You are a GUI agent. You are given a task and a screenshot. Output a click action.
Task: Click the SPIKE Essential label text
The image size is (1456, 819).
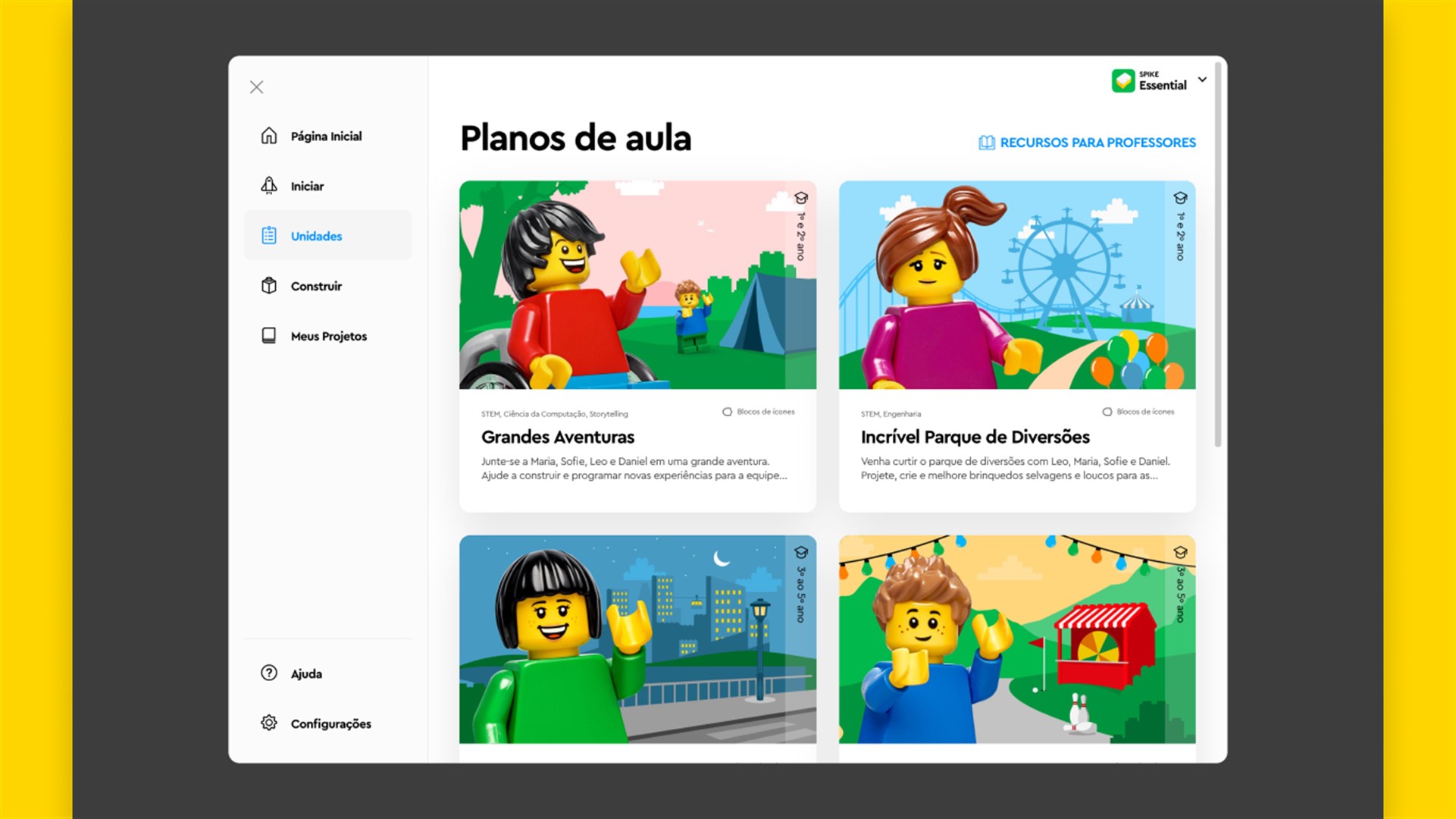pyautogui.click(x=1163, y=81)
